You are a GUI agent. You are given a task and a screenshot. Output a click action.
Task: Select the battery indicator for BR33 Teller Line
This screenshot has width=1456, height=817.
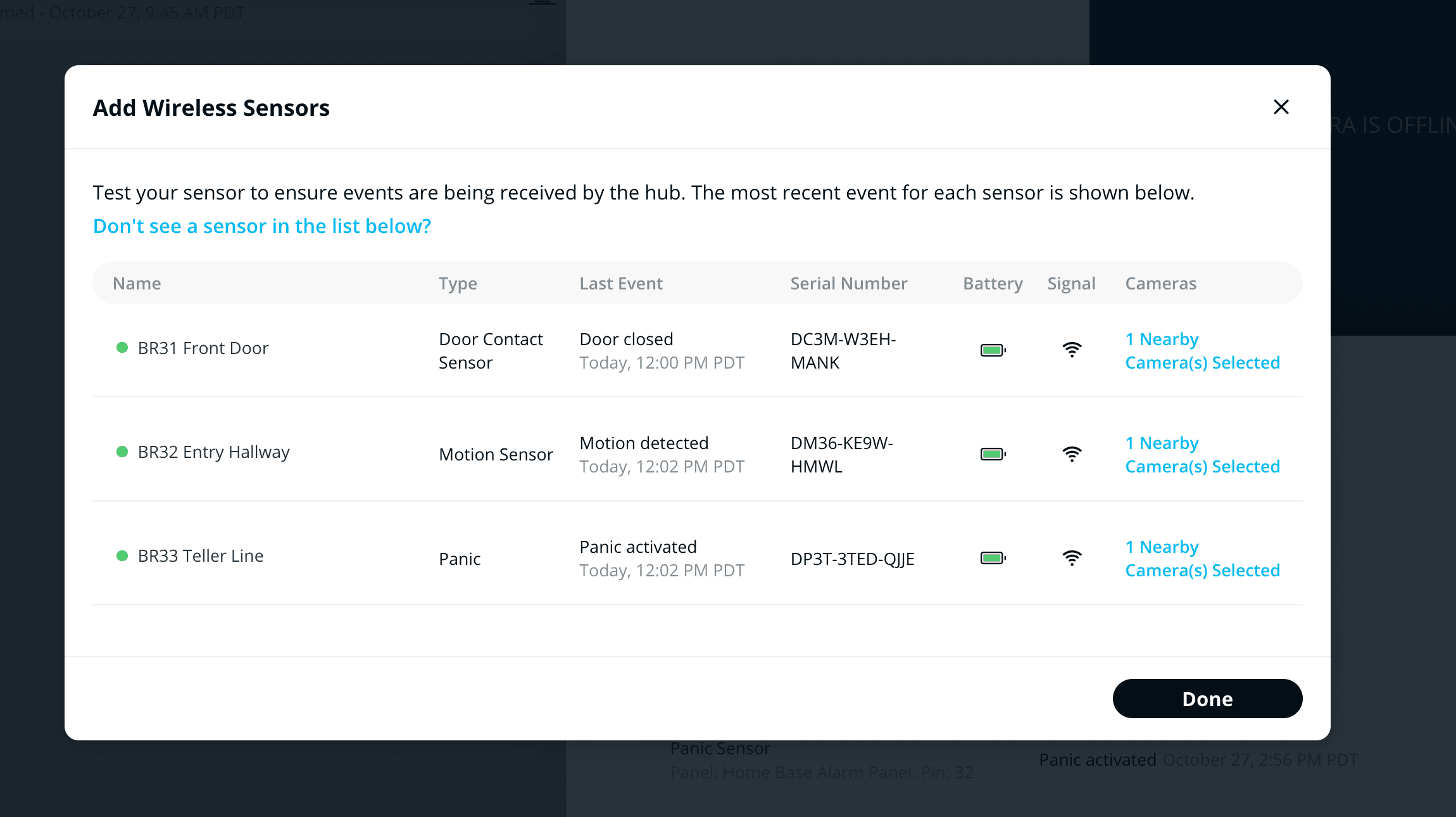(991, 558)
